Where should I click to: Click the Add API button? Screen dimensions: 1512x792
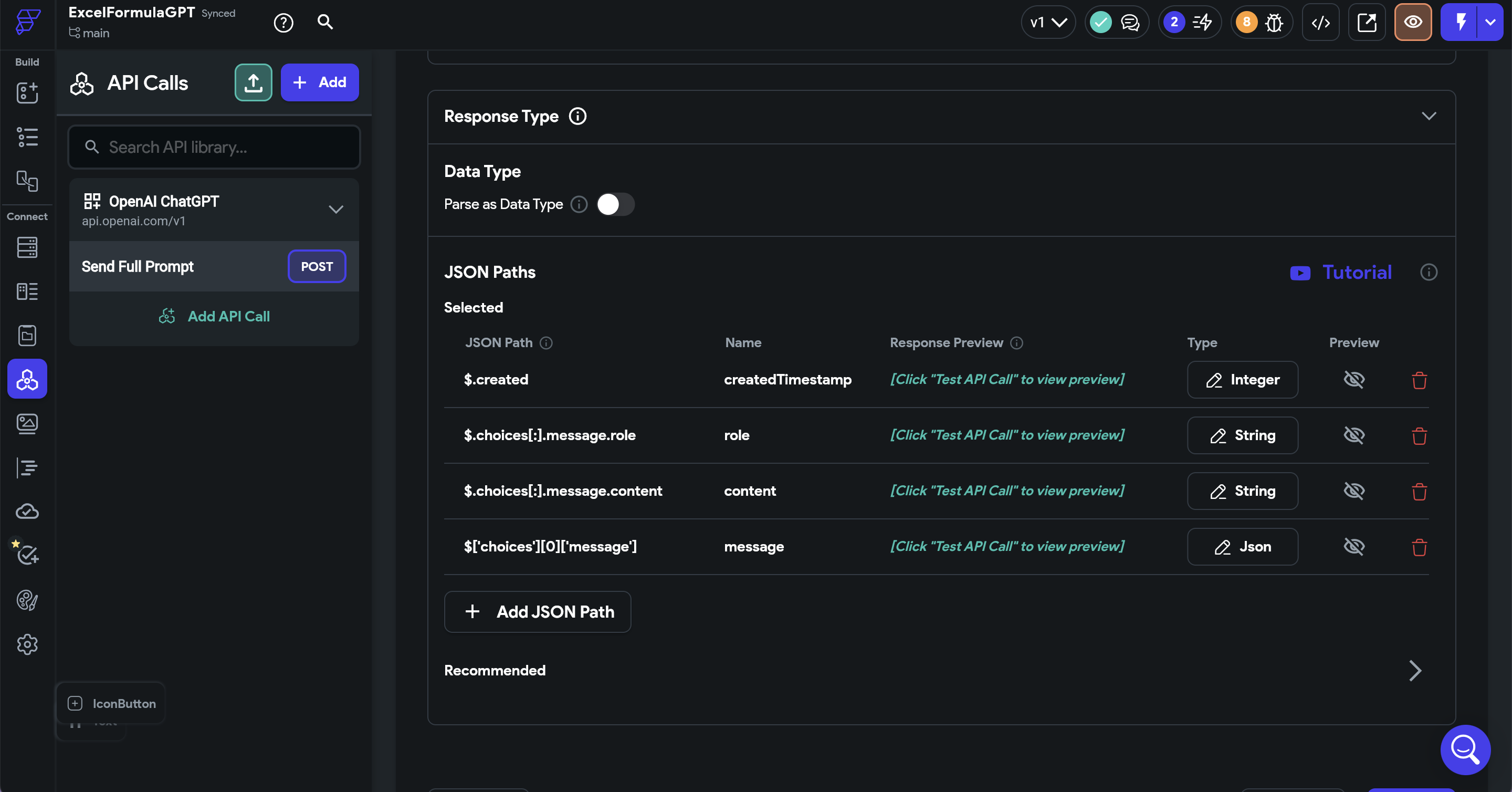point(319,82)
